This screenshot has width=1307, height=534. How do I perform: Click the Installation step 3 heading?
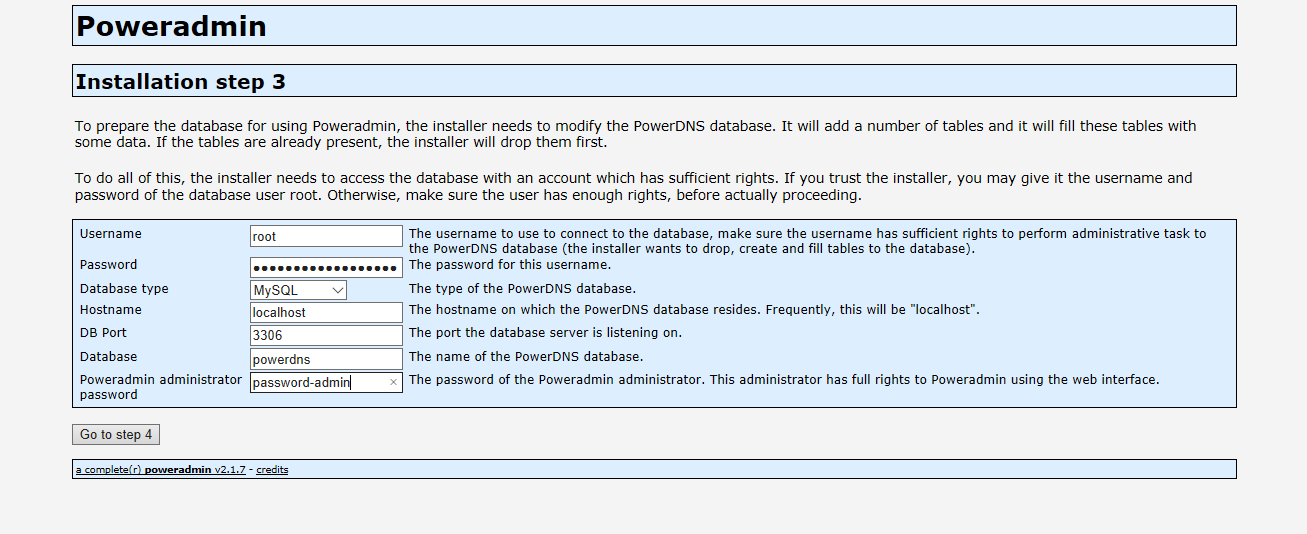181,82
